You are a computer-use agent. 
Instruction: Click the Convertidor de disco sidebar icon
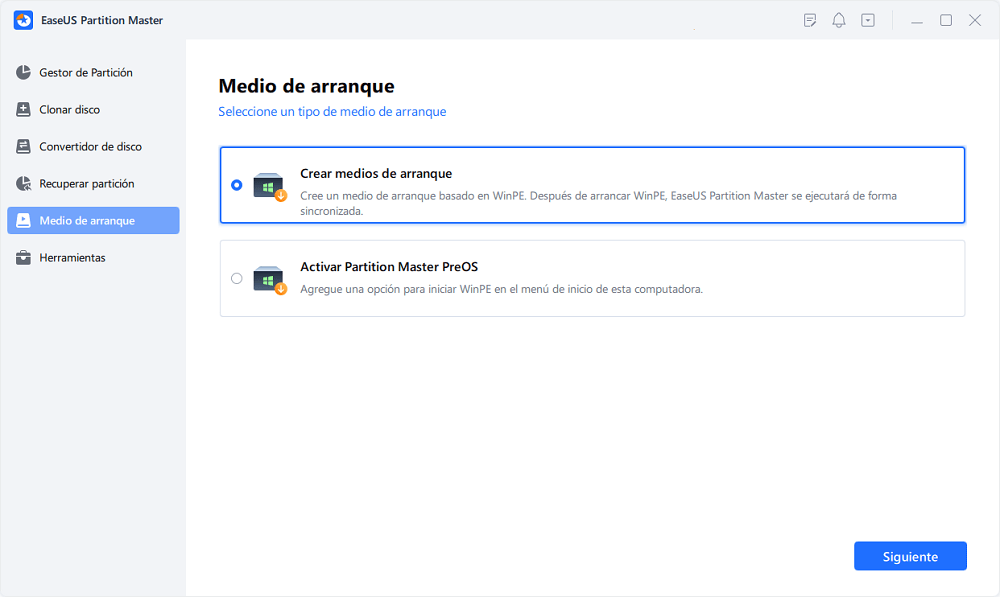coord(24,147)
